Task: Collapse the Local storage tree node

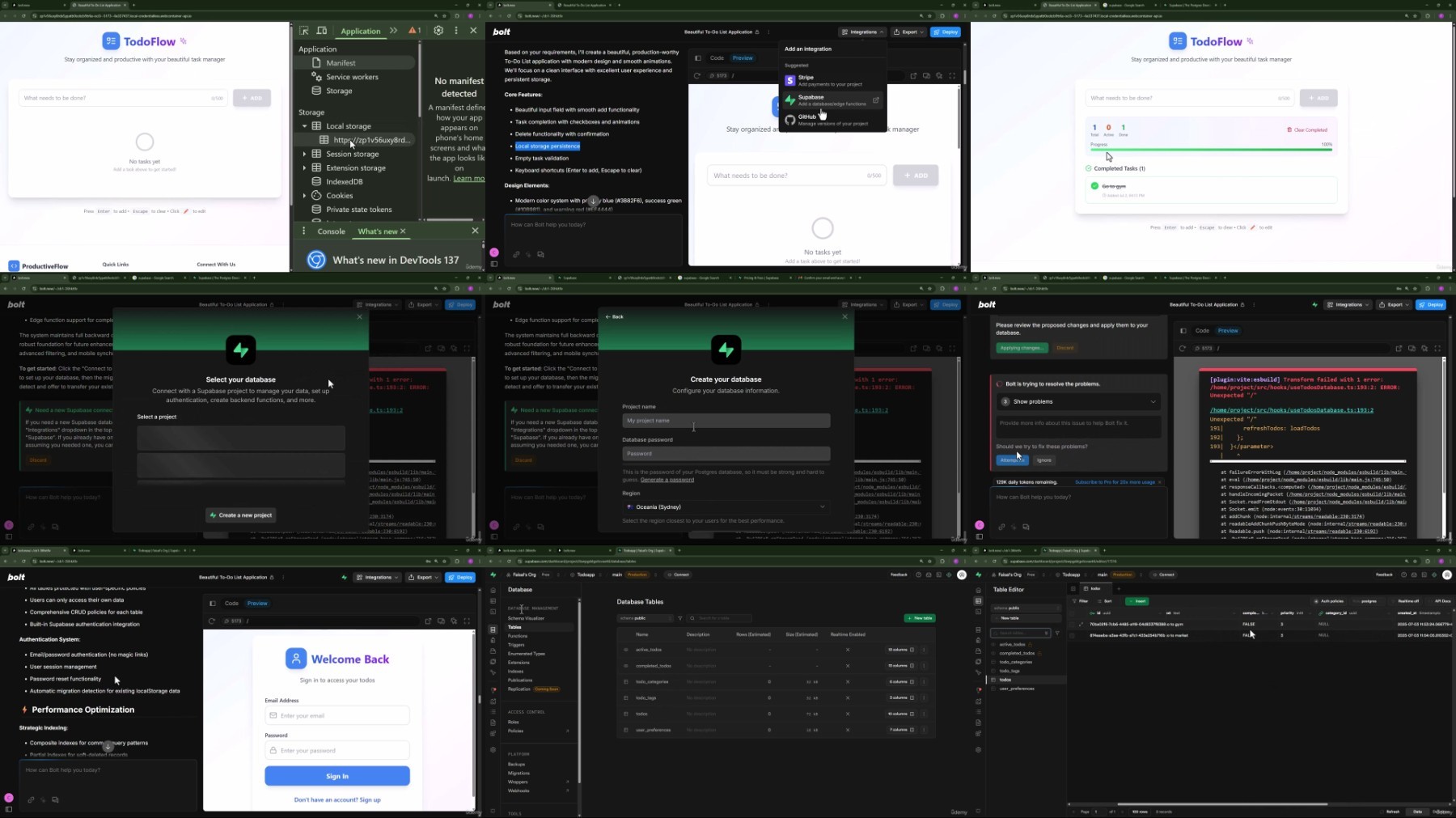Action: [305, 126]
